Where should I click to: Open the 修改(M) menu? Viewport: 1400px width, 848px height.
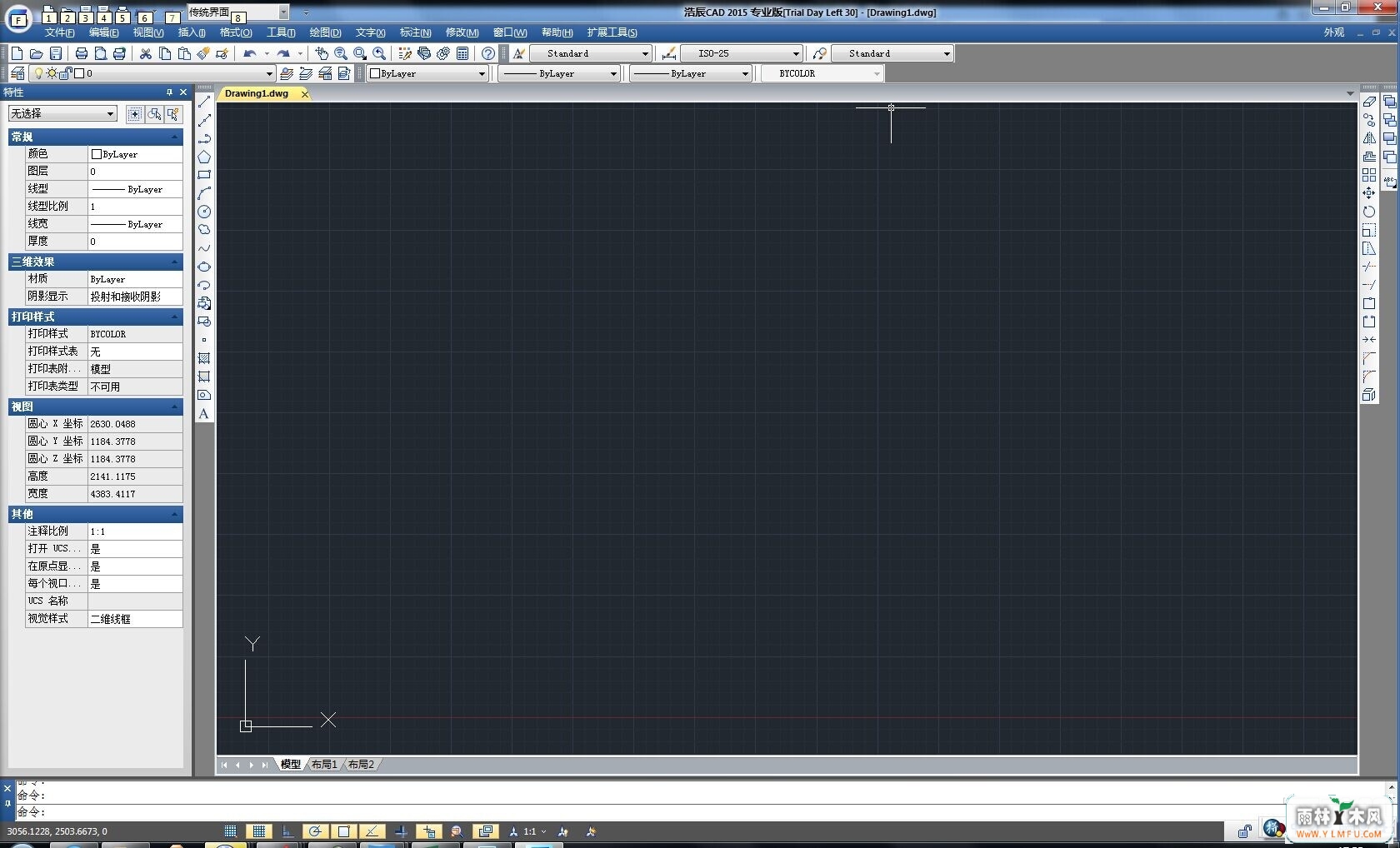point(462,32)
